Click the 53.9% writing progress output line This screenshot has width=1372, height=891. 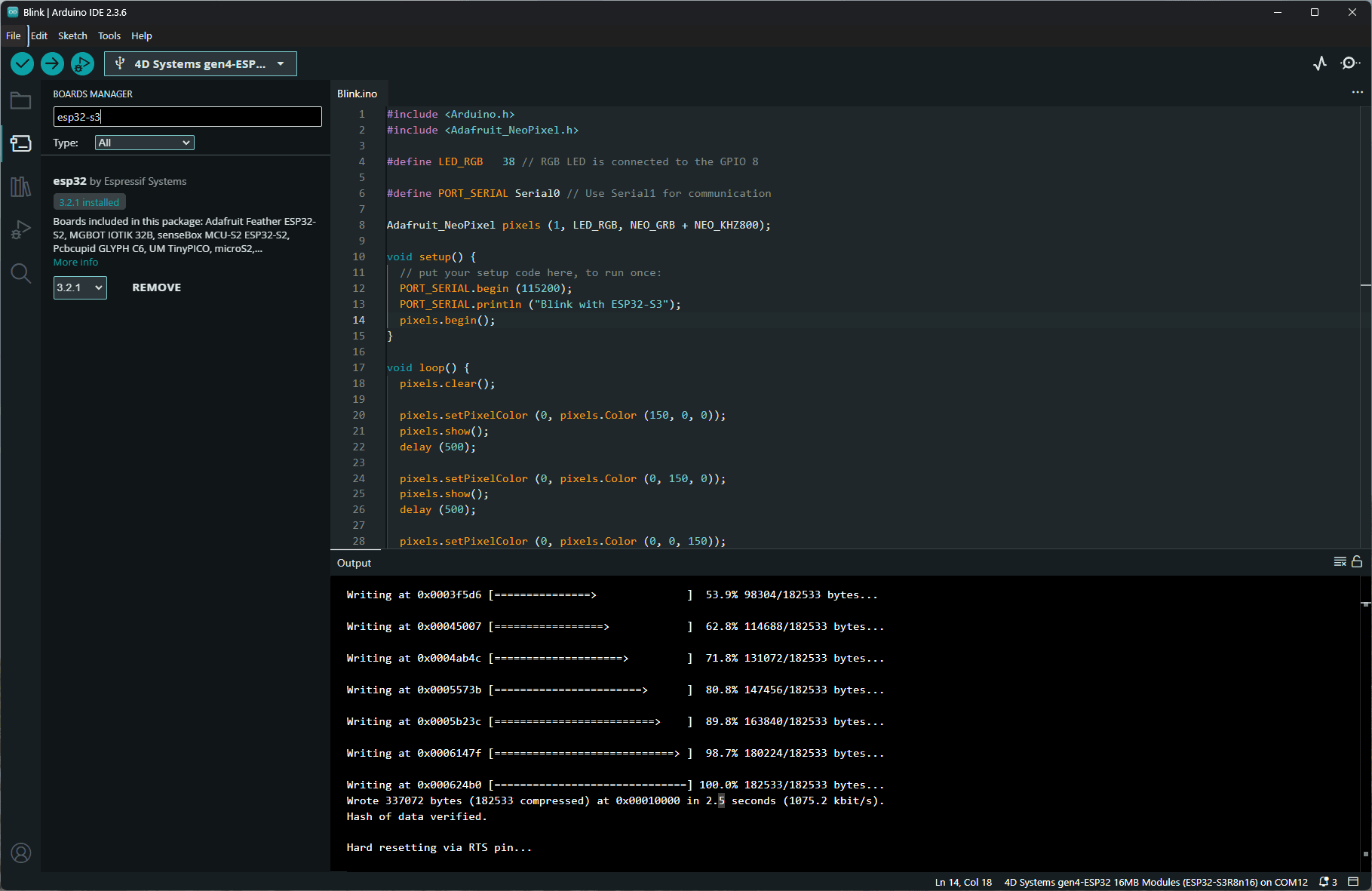coord(612,595)
